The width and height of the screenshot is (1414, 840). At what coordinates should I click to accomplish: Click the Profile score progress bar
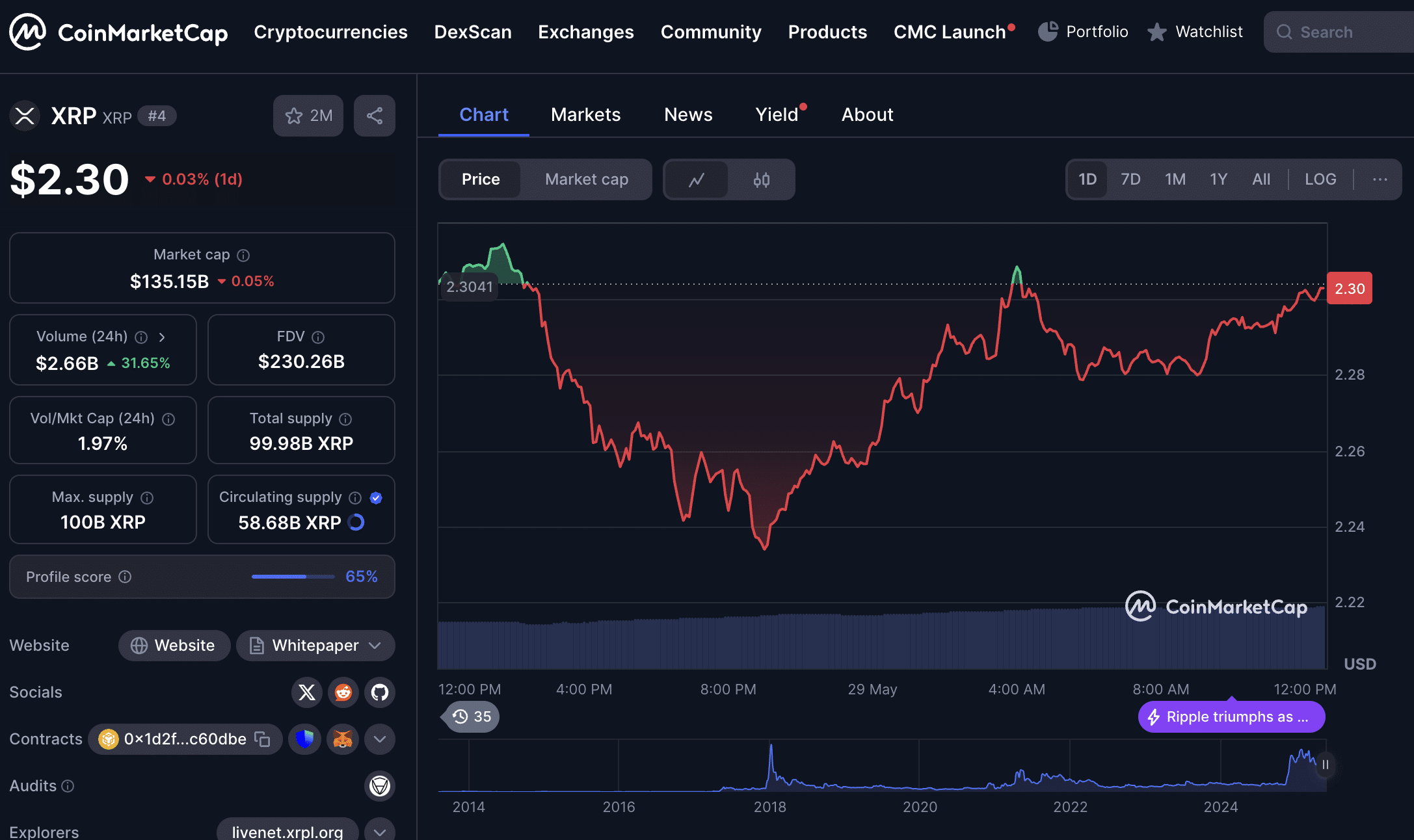(x=293, y=577)
